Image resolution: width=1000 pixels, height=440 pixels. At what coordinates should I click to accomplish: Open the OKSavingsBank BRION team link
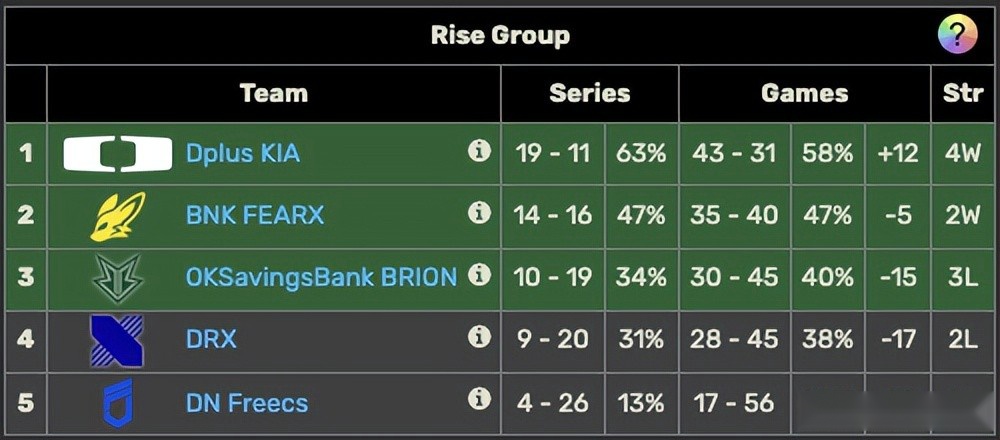coord(321,277)
